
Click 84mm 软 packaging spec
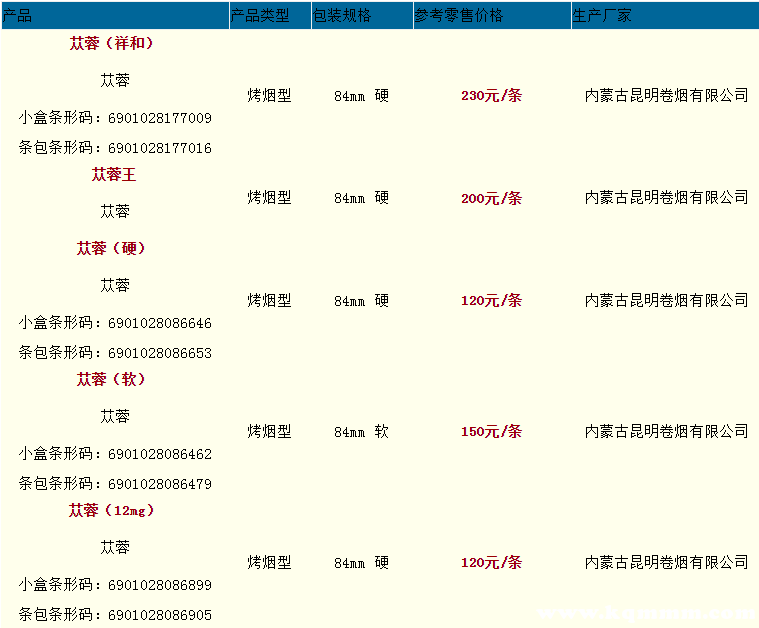coord(362,431)
